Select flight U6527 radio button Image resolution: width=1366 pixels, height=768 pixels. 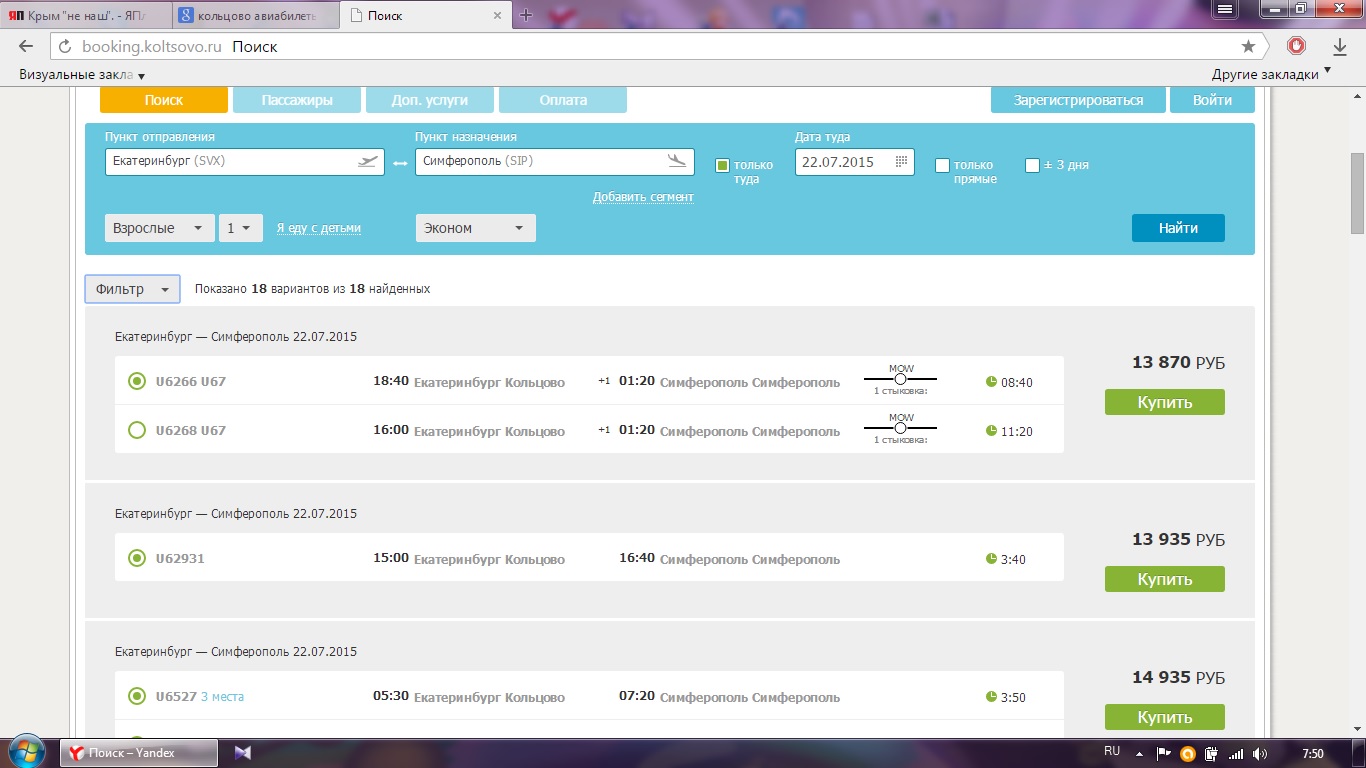point(137,696)
